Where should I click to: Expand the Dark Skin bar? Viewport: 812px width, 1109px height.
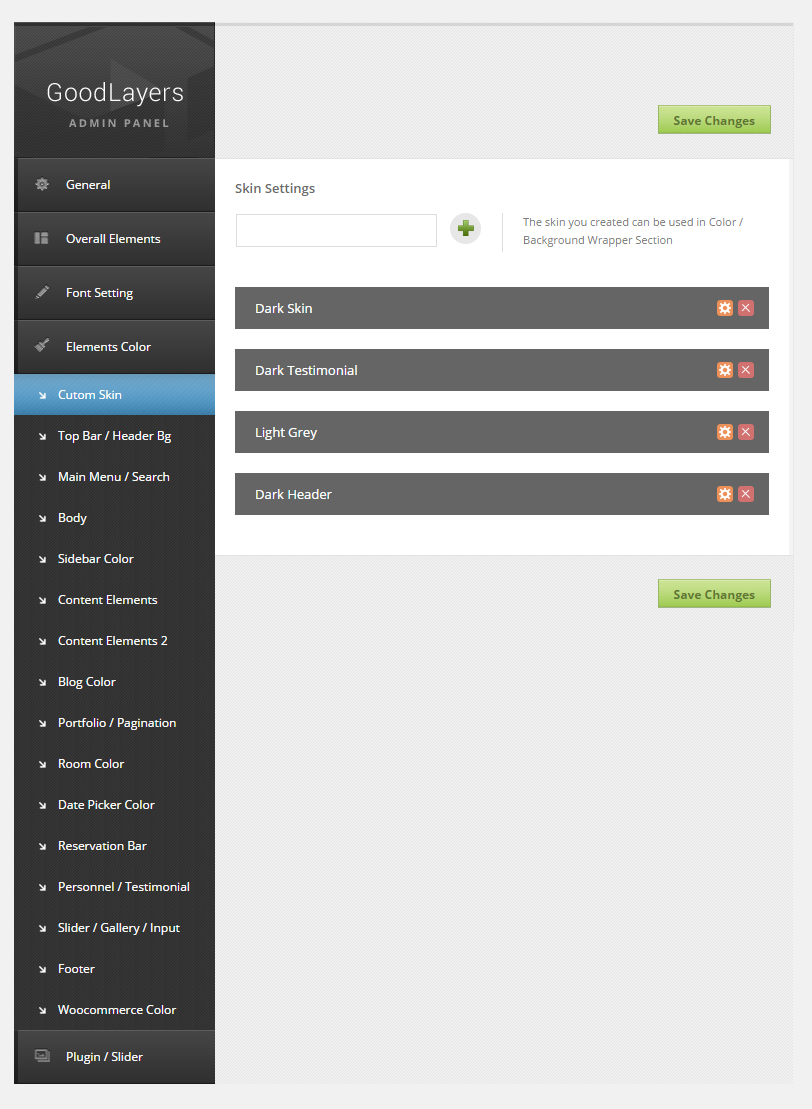[x=501, y=308]
